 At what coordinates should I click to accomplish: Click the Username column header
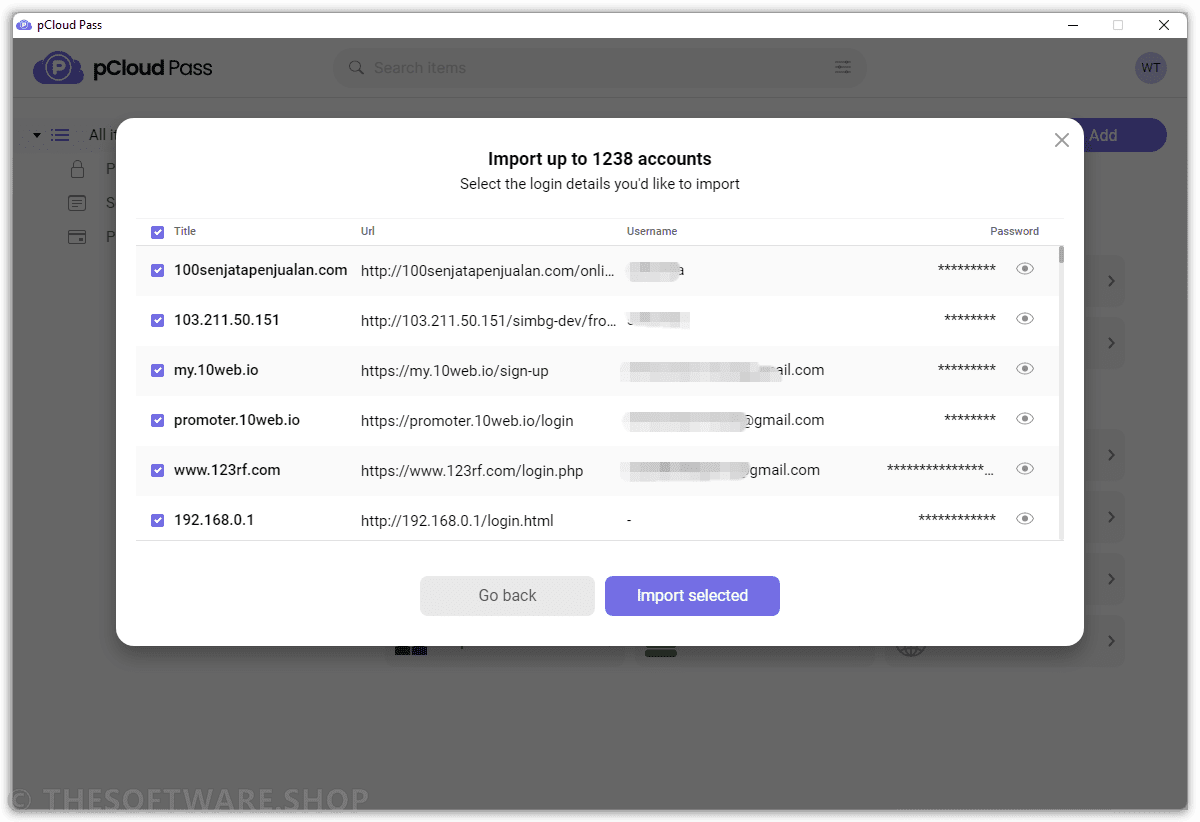coord(652,231)
